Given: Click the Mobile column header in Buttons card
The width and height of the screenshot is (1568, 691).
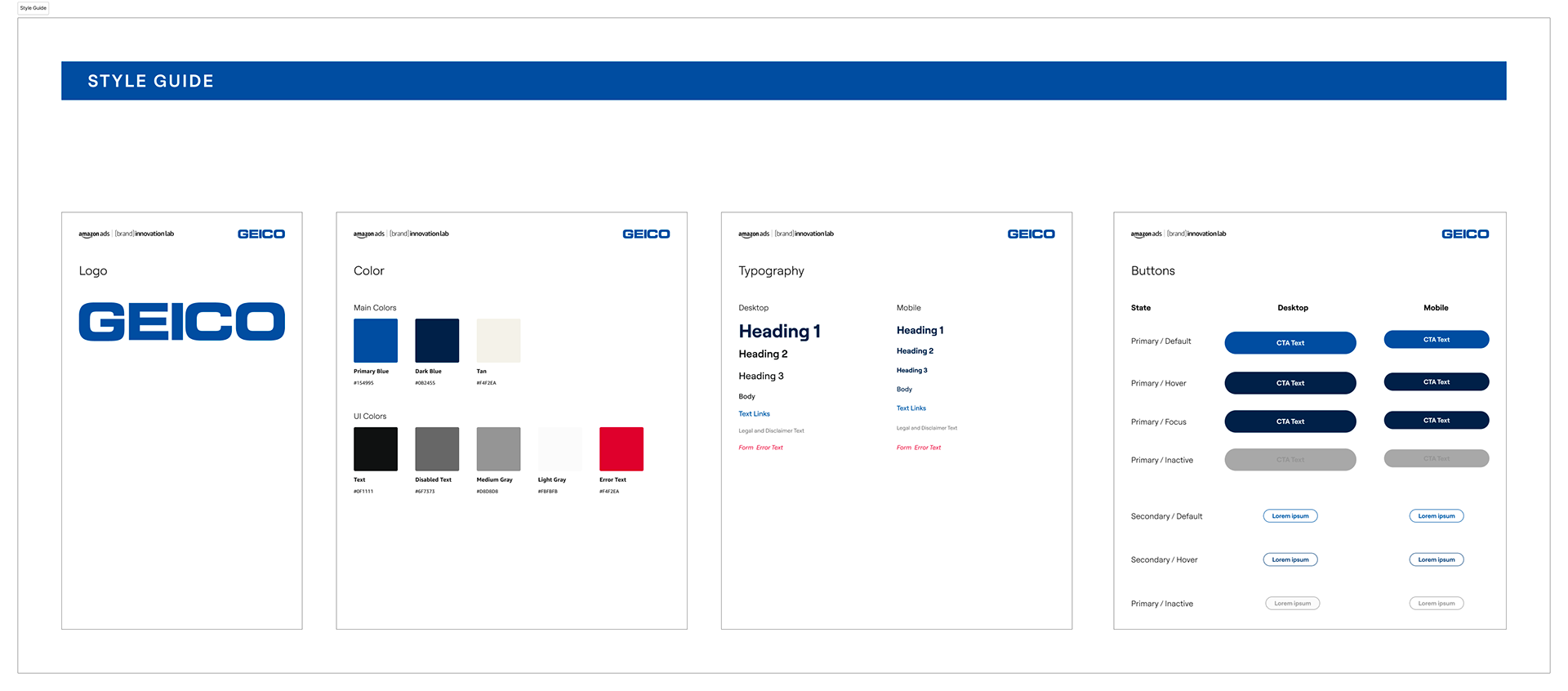Looking at the screenshot, I should tap(1436, 308).
